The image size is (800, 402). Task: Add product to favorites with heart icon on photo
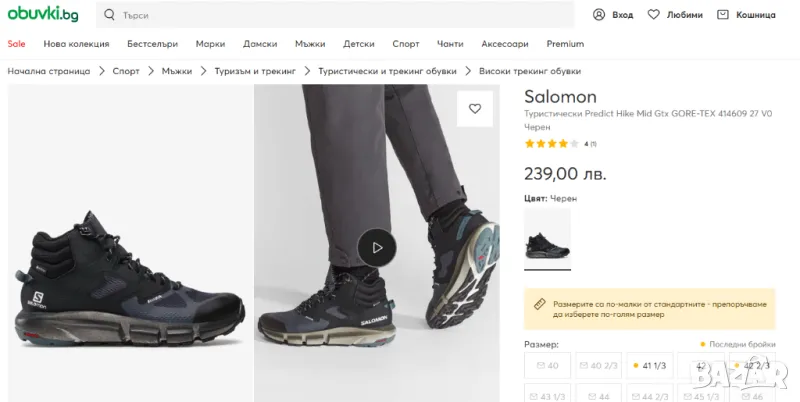(475, 109)
